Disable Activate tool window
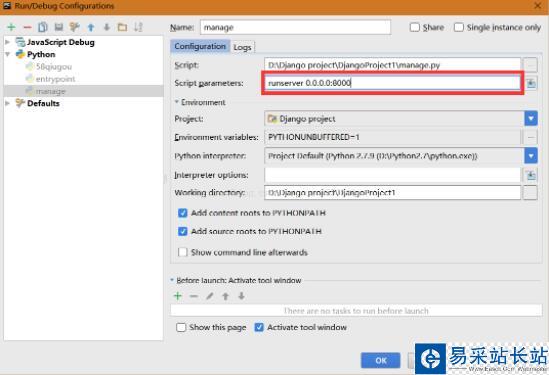This screenshot has height=375, width=549. pyautogui.click(x=259, y=327)
